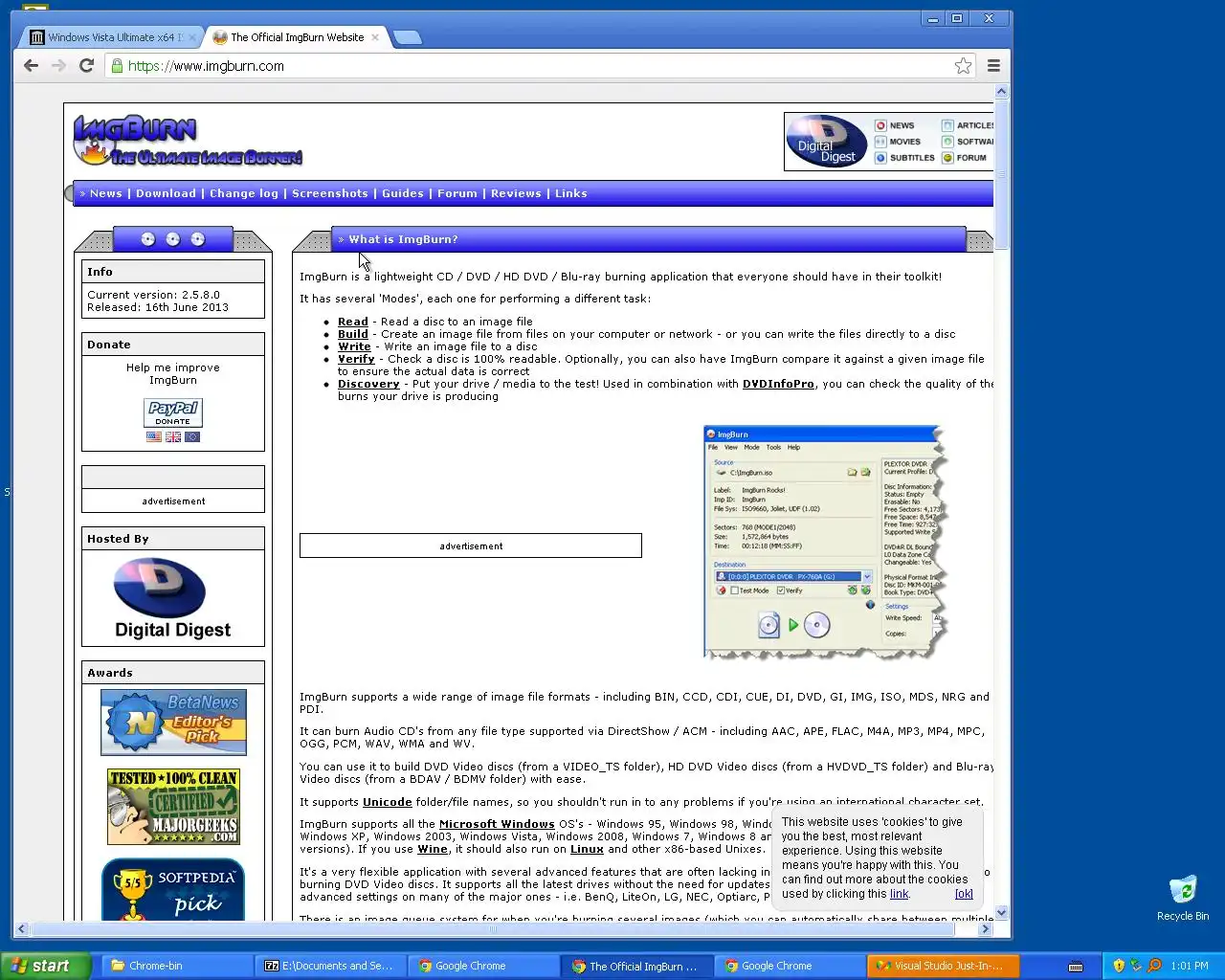Click the cookie notice 'link' hyperlink
Image resolution: width=1225 pixels, height=980 pixels.
pyautogui.click(x=899, y=894)
